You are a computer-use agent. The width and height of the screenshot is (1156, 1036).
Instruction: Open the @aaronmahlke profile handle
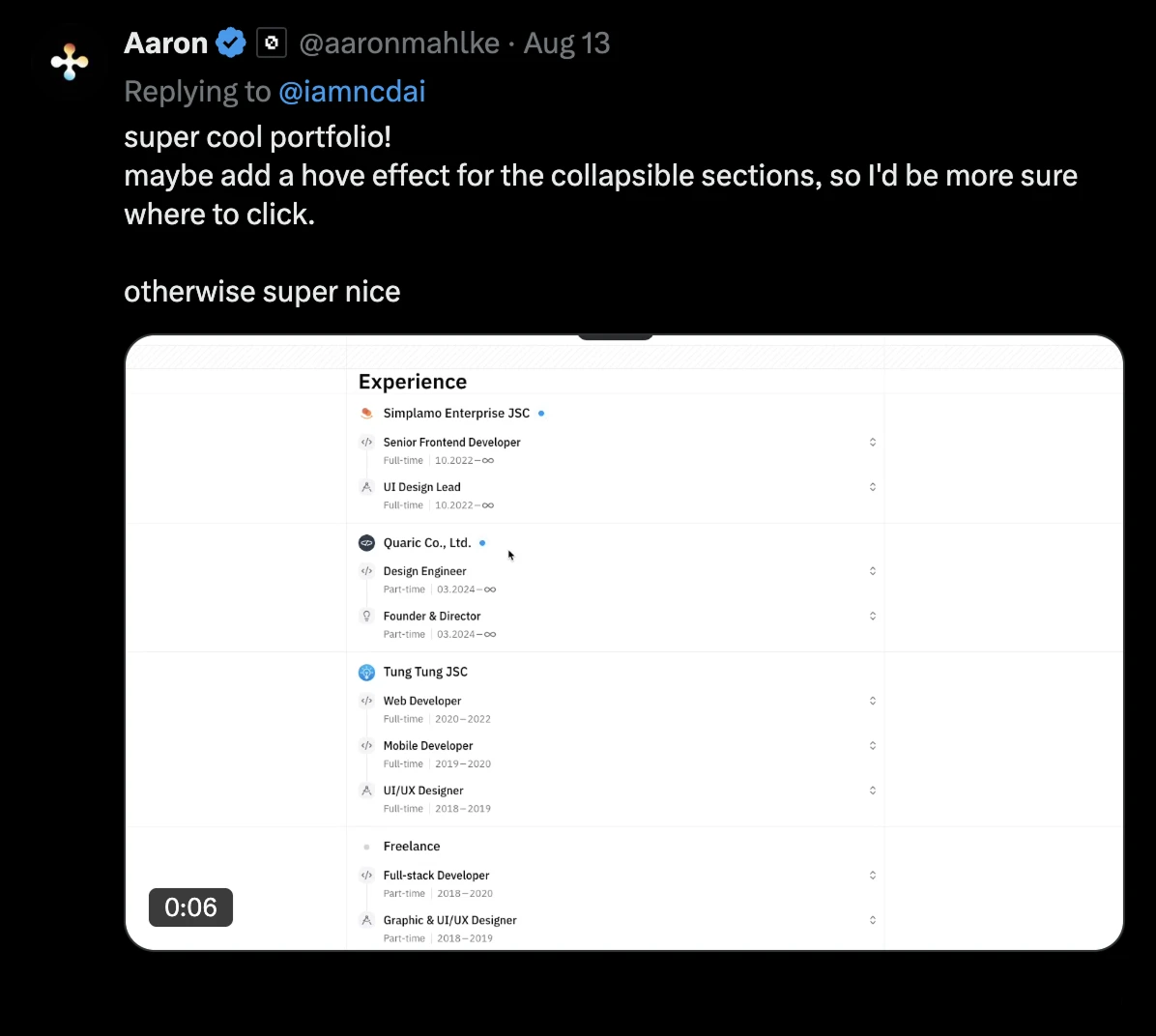tap(399, 43)
